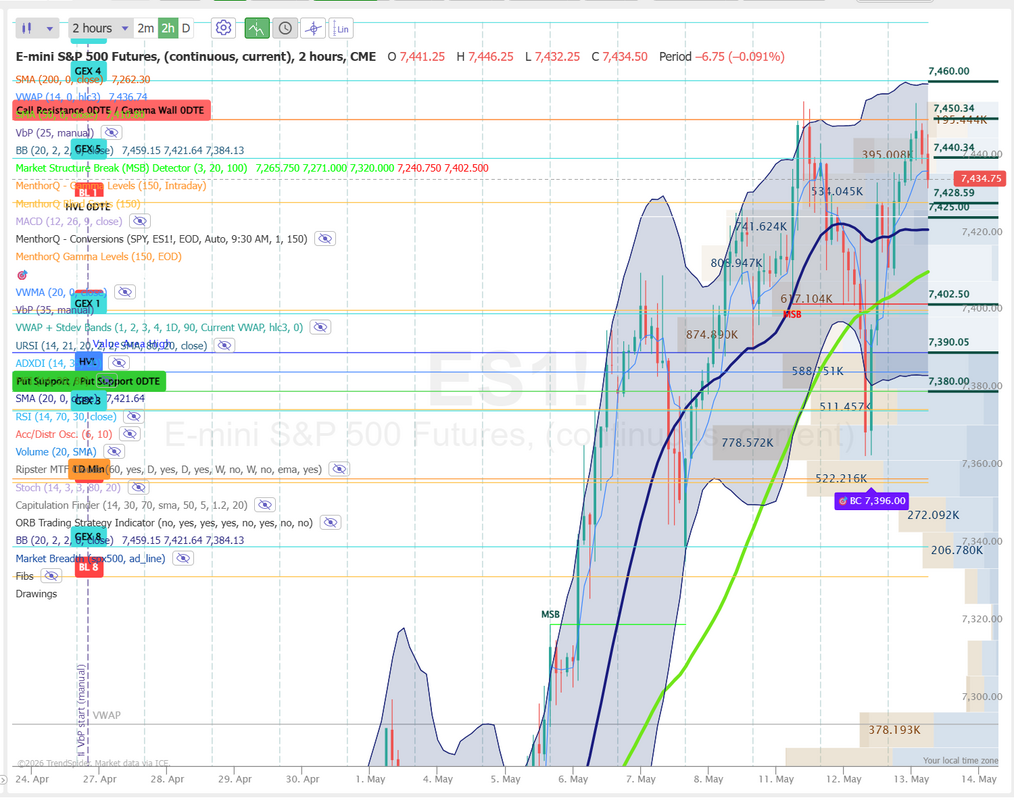Click the current price tag 7,434.75
Image resolution: width=1014 pixels, height=800 pixels.
(980, 178)
